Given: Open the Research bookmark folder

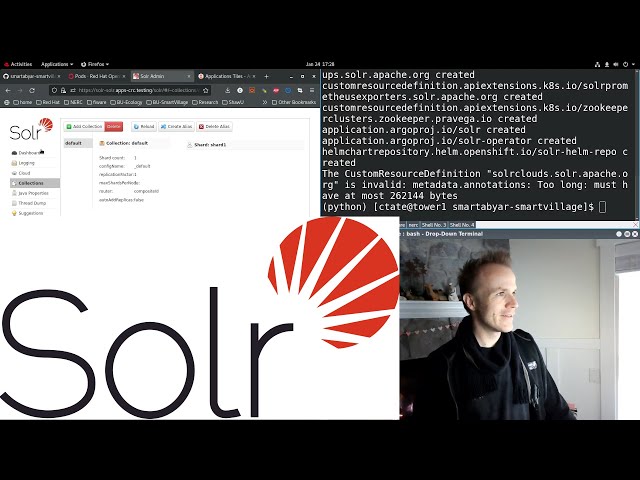Looking at the screenshot, I should [205, 102].
